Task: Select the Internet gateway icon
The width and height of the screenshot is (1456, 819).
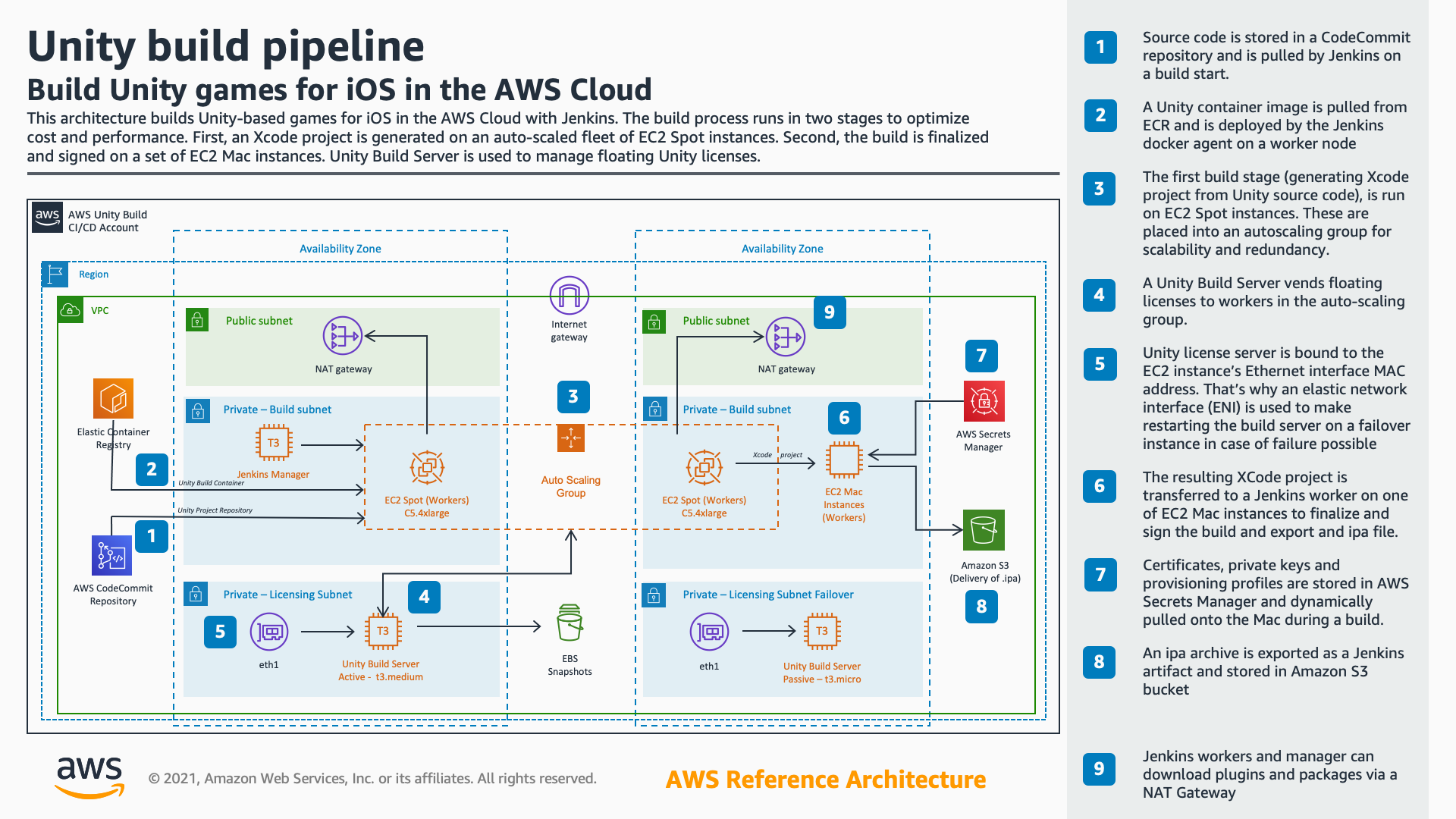Action: 569,296
